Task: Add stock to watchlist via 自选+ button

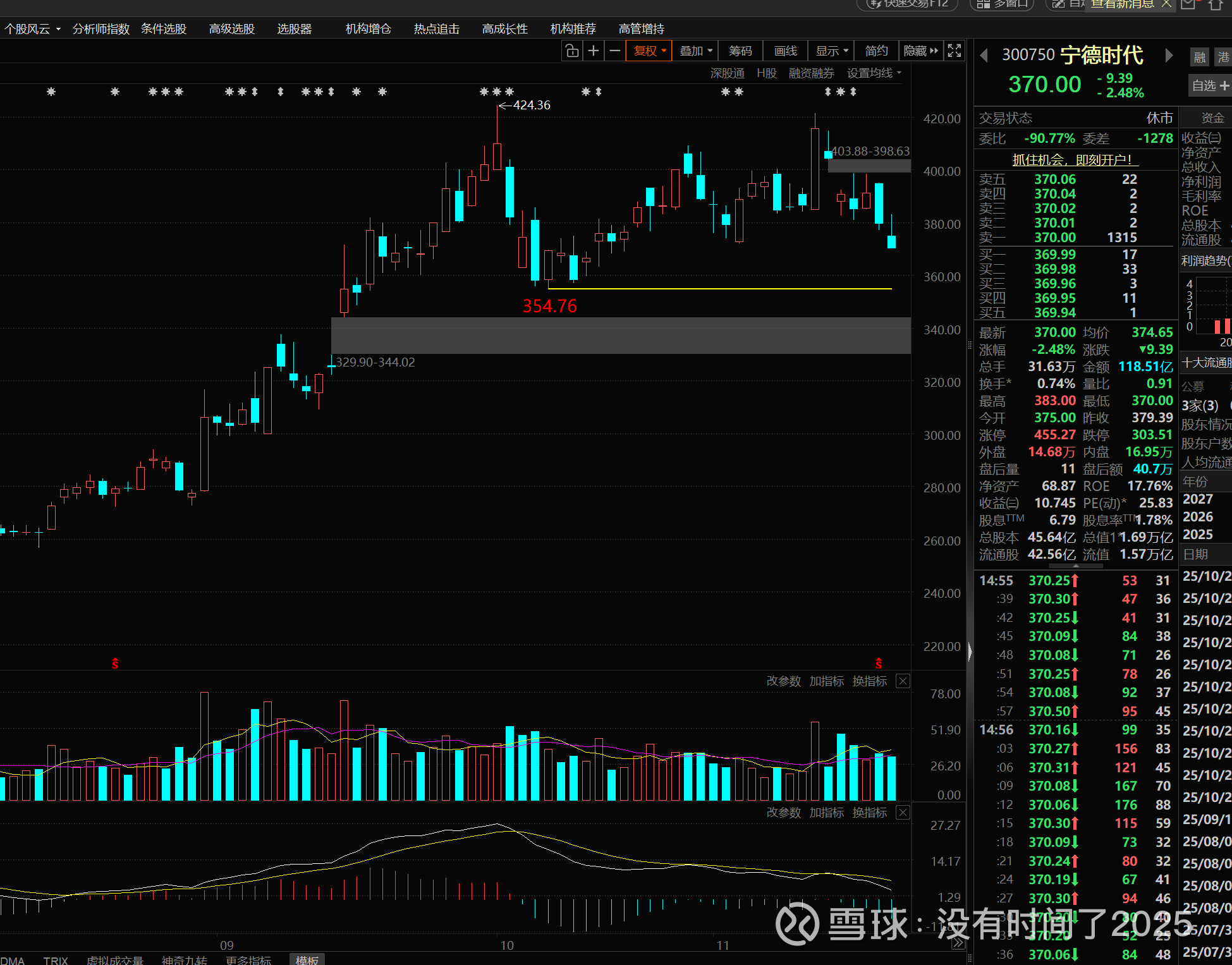Action: [1209, 85]
